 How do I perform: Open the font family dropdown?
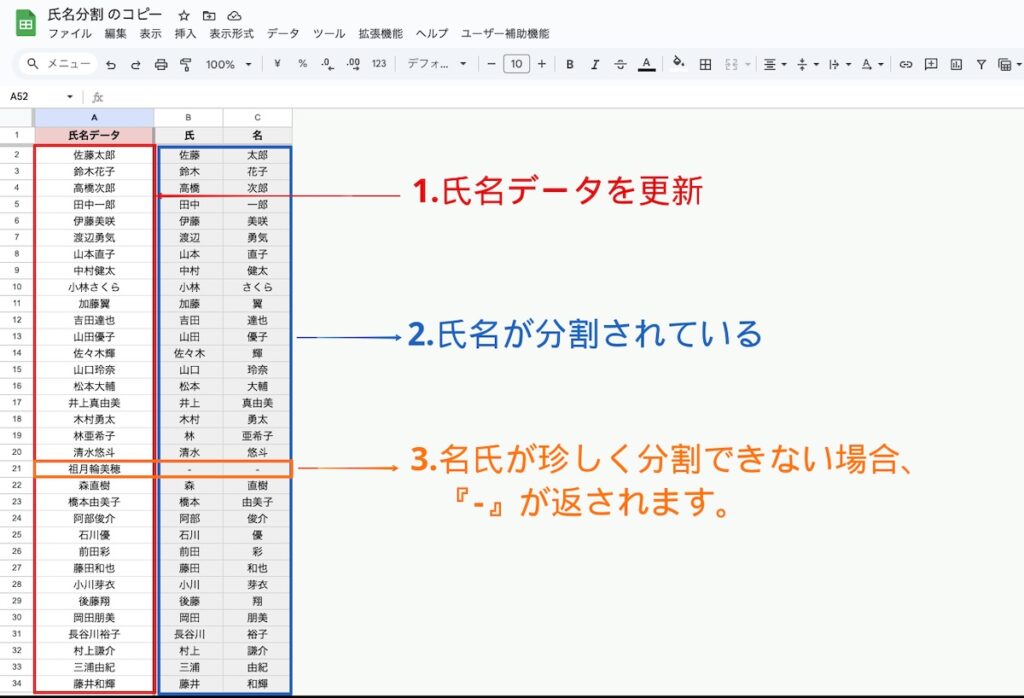pos(436,64)
